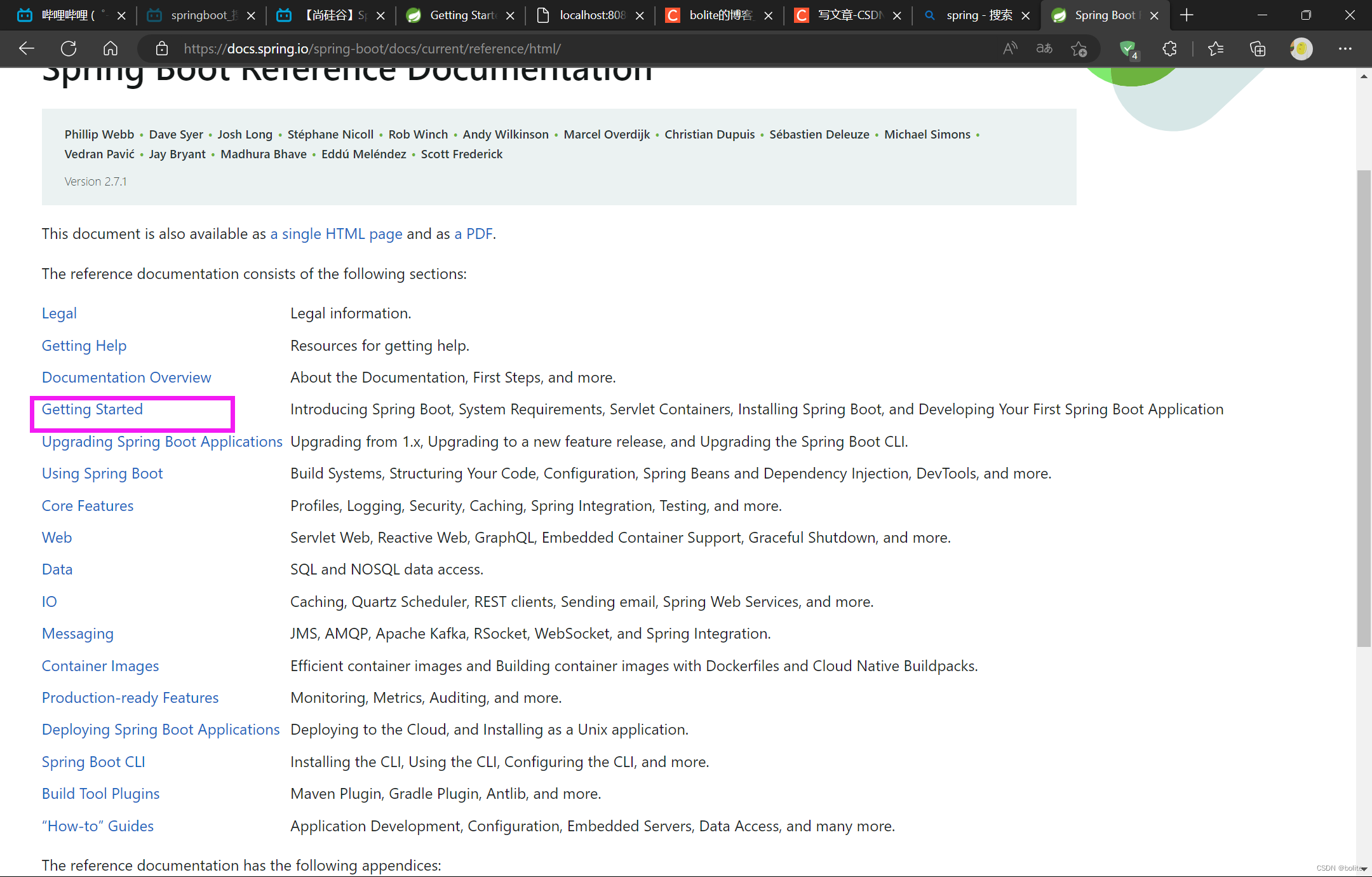
Task: Close the 写文章-CSDN tab
Action: pos(897,15)
